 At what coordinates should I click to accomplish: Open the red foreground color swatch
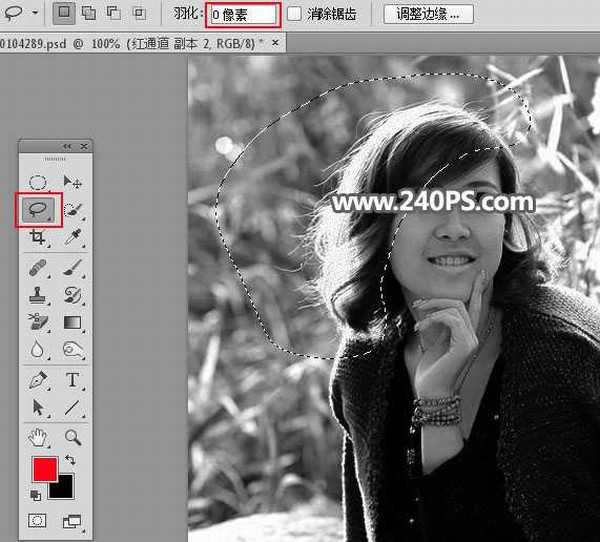tap(43, 469)
